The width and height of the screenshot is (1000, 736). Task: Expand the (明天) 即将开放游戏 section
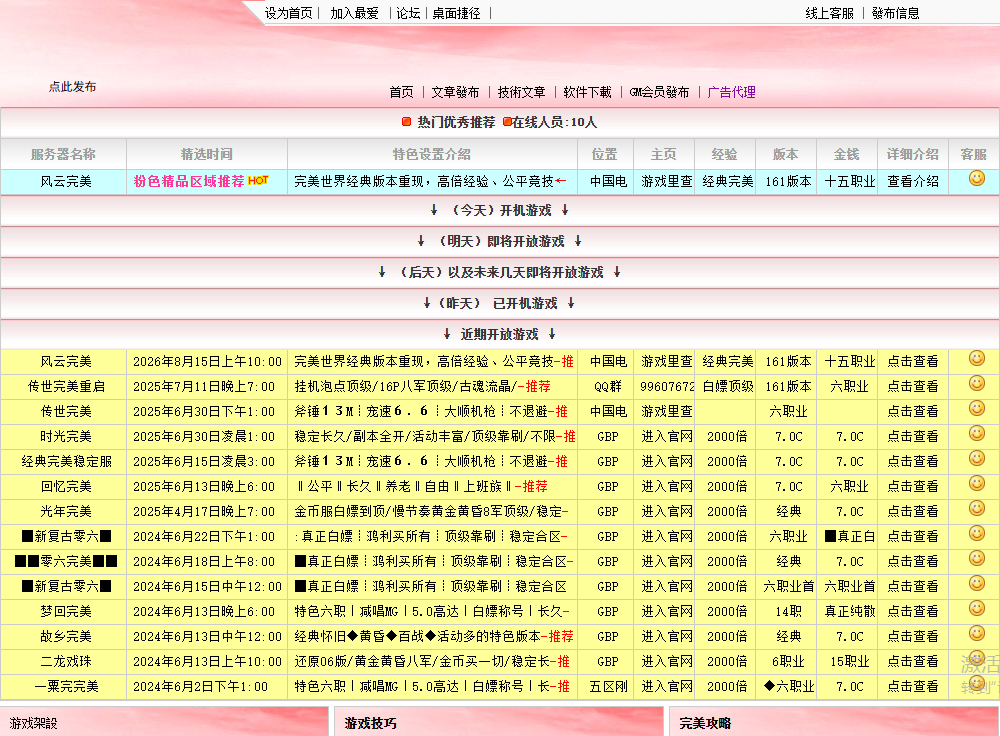point(499,241)
